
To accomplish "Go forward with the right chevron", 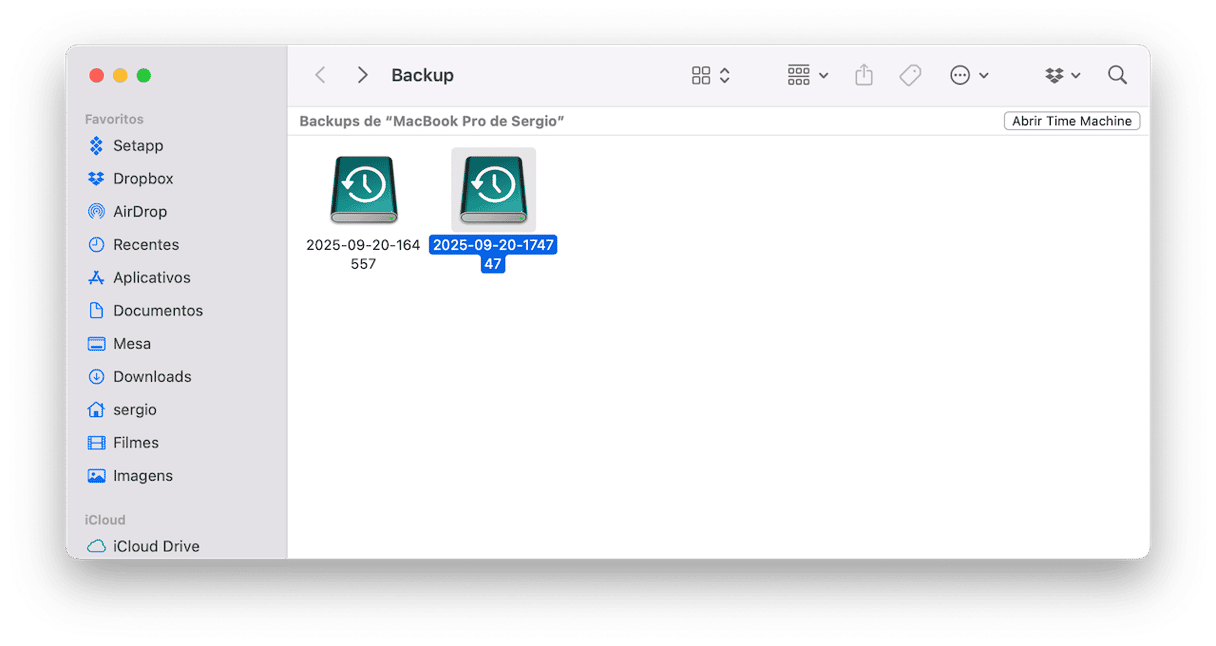I will coord(362,75).
